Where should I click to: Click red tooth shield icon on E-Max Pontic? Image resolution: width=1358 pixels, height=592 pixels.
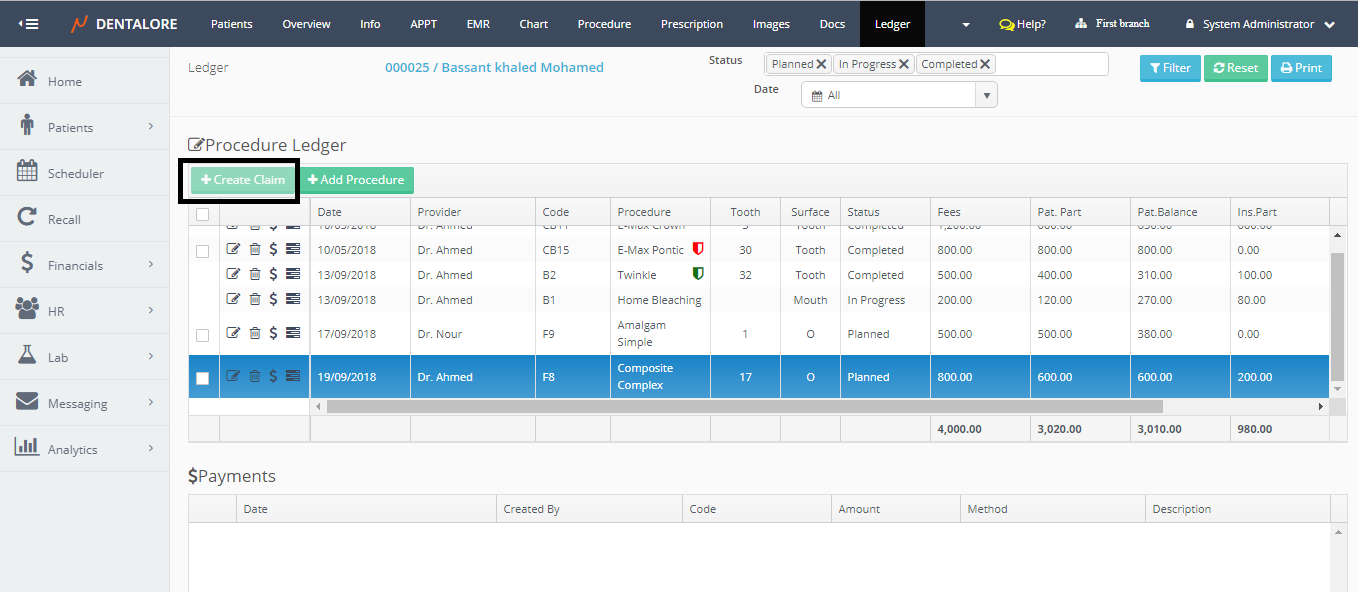coord(698,249)
